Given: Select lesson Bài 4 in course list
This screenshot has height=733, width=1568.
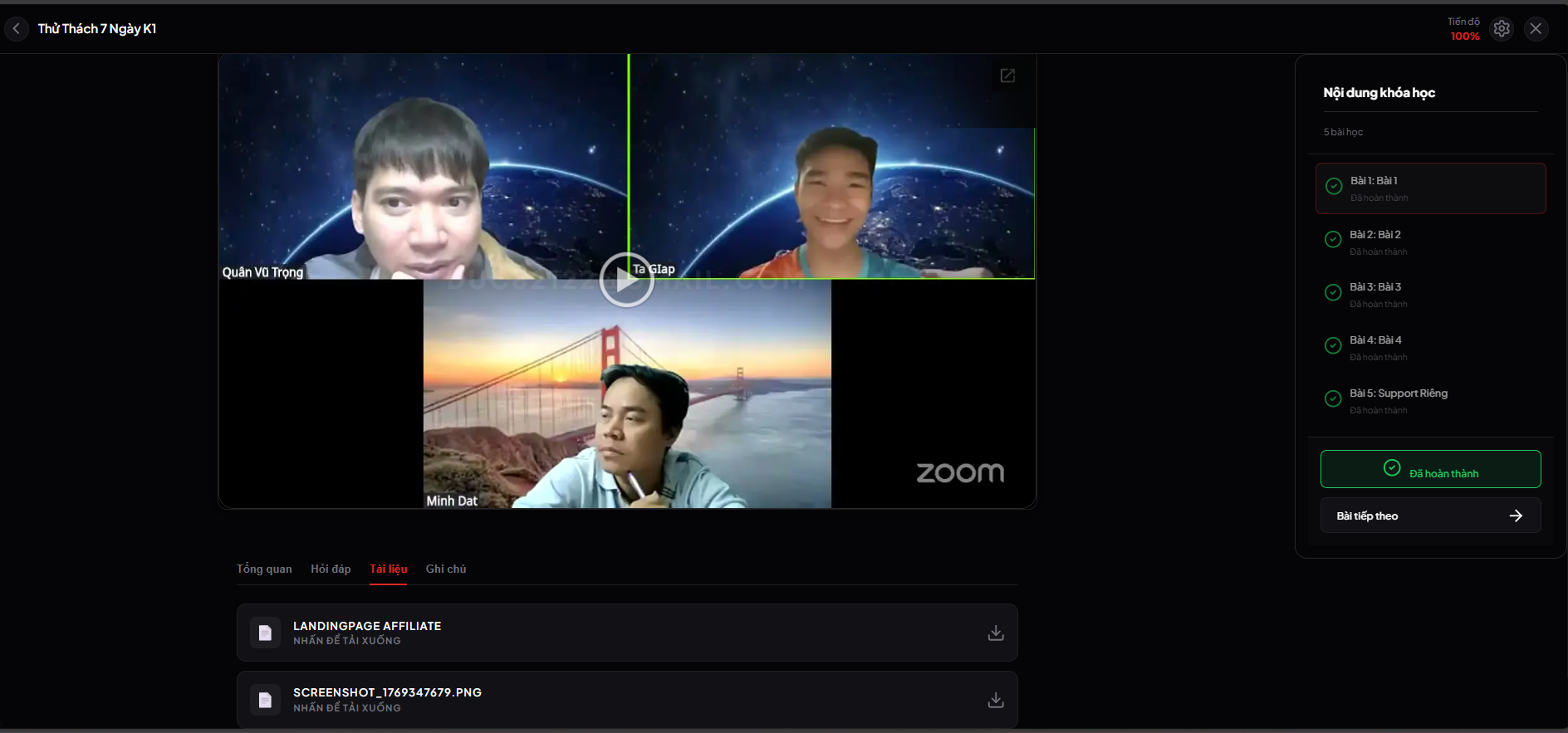Looking at the screenshot, I should pos(1375,340).
